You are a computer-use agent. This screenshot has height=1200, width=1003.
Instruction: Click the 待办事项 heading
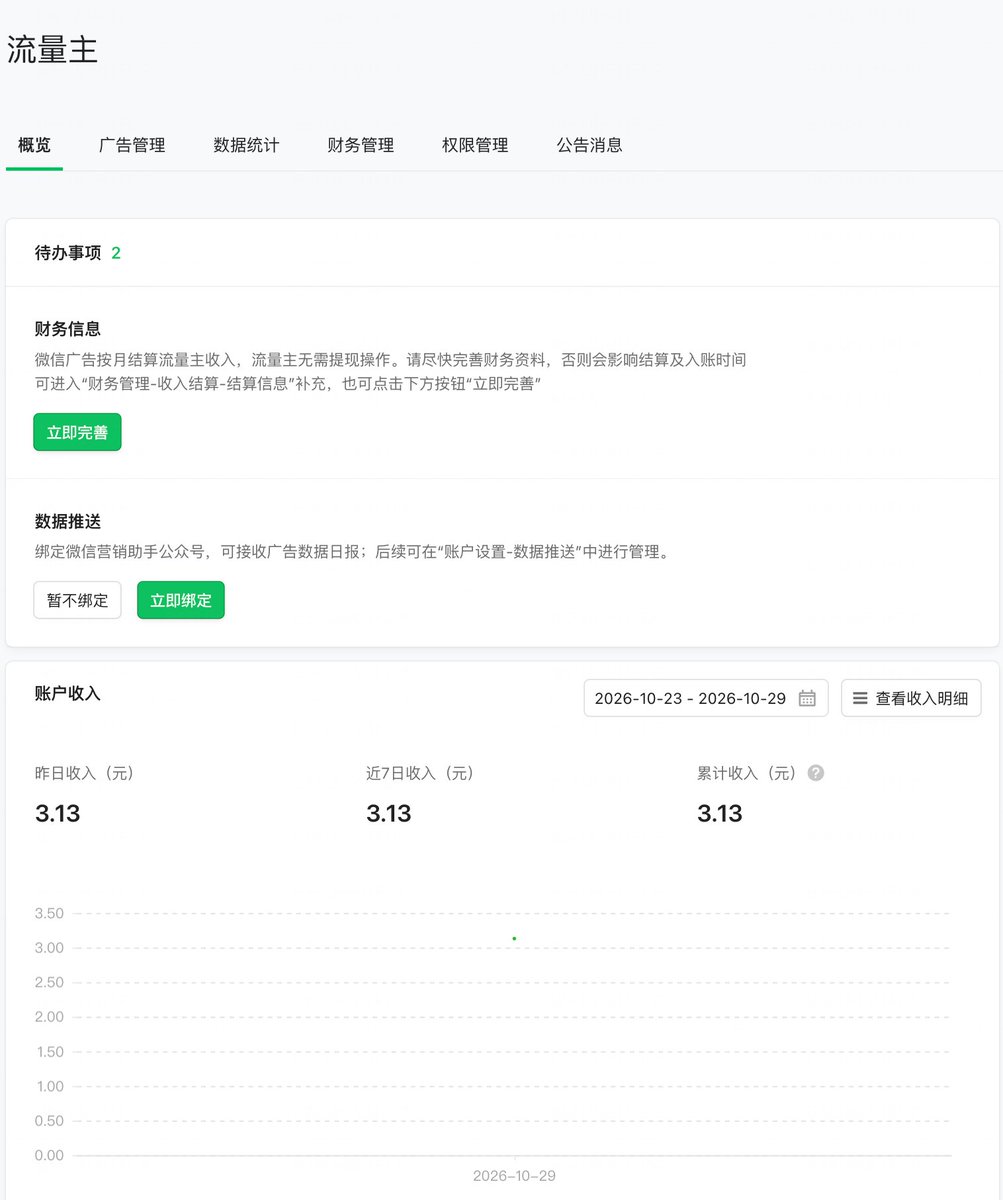pos(68,253)
